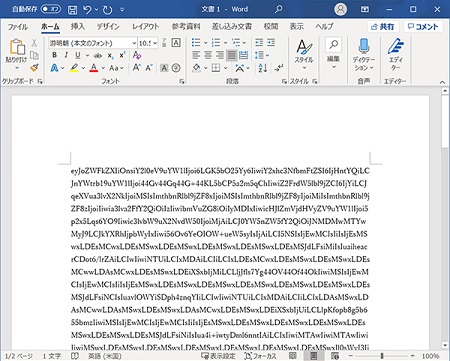Viewport: 450px width, 361px height.
Task: Open the font color dropdown arrow
Action: pyautogui.click(x=103, y=68)
